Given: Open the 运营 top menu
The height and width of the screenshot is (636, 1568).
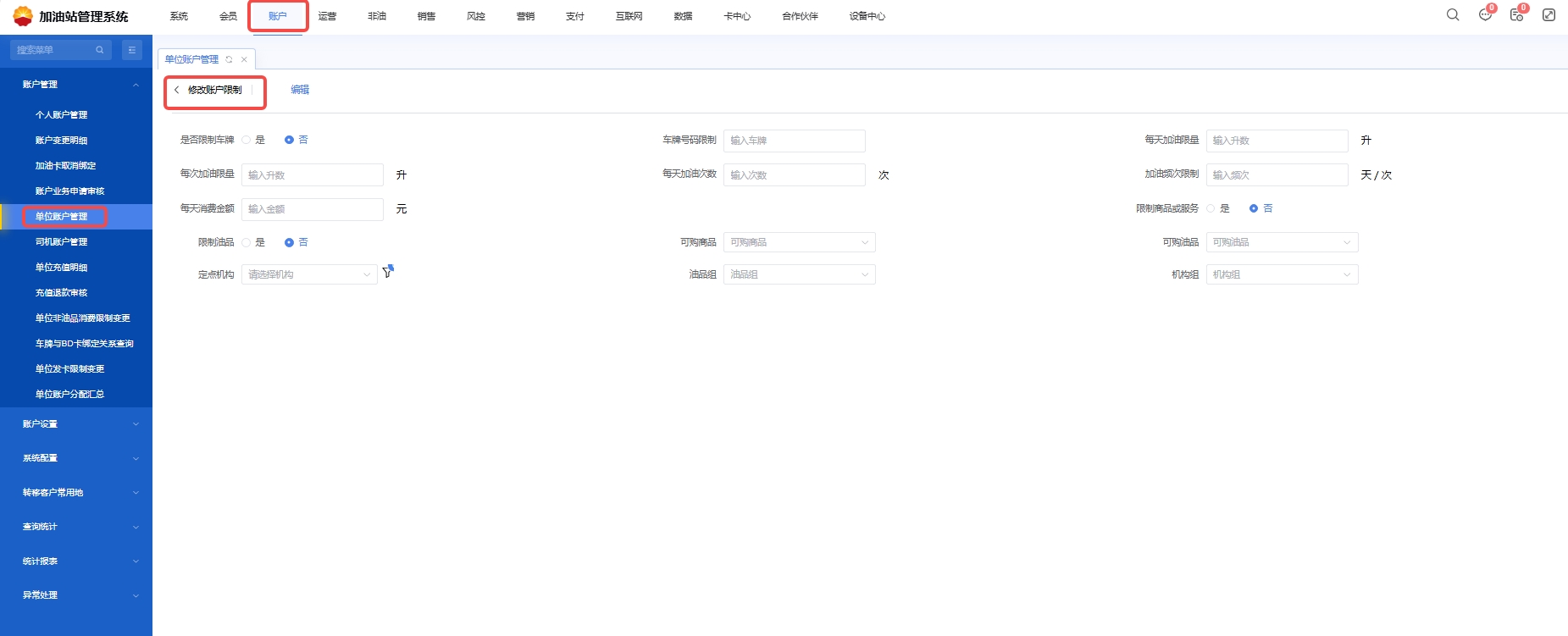Looking at the screenshot, I should [327, 16].
